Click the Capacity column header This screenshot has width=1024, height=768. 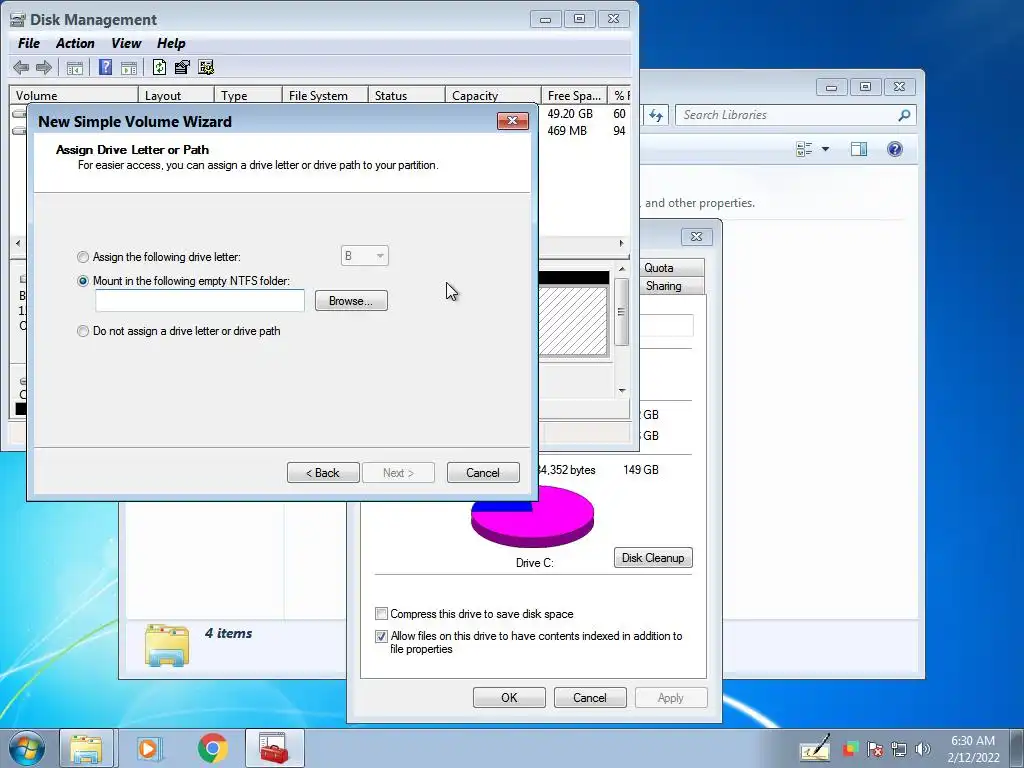click(493, 95)
